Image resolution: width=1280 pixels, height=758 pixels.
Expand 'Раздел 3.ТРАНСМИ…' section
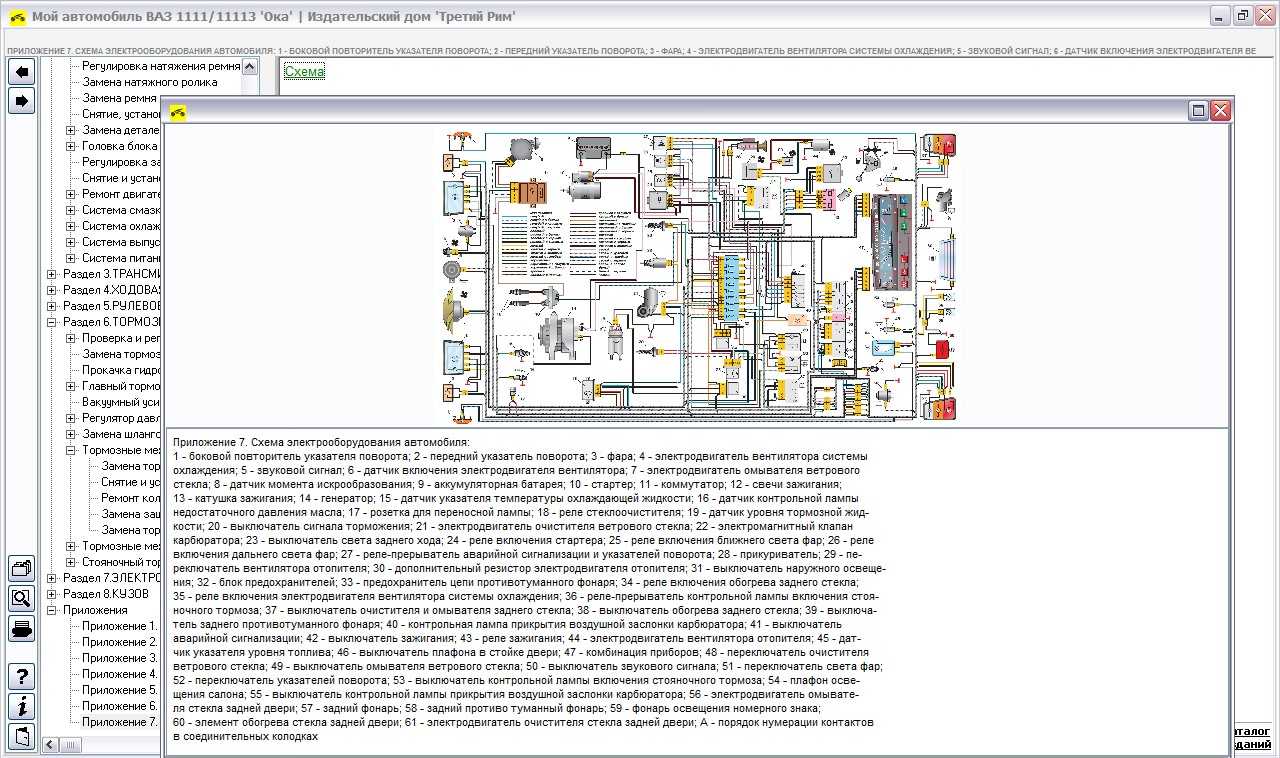(52, 274)
